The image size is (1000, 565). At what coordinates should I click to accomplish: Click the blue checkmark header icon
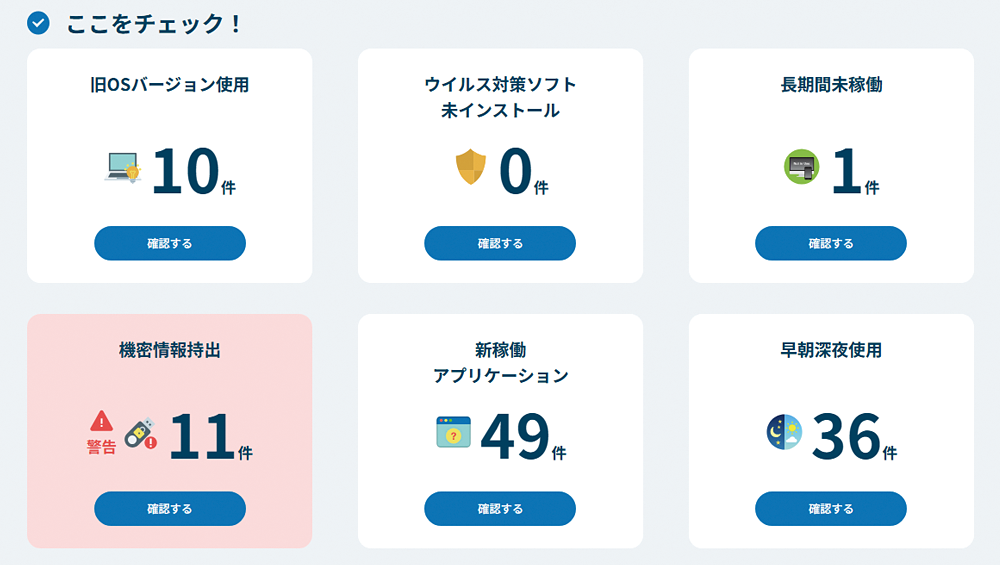(x=38, y=23)
